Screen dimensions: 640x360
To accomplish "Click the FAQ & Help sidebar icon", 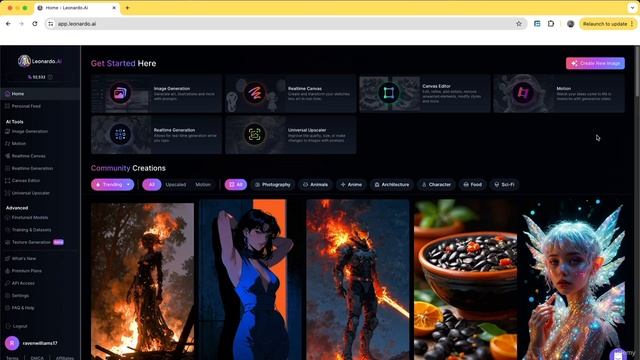I will (x=7, y=308).
